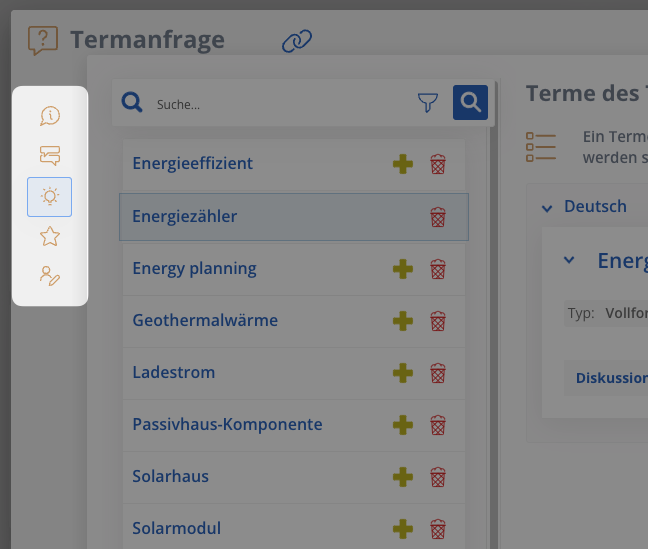Open the star favorites sidebar icon
The width and height of the screenshot is (648, 549).
coord(50,236)
